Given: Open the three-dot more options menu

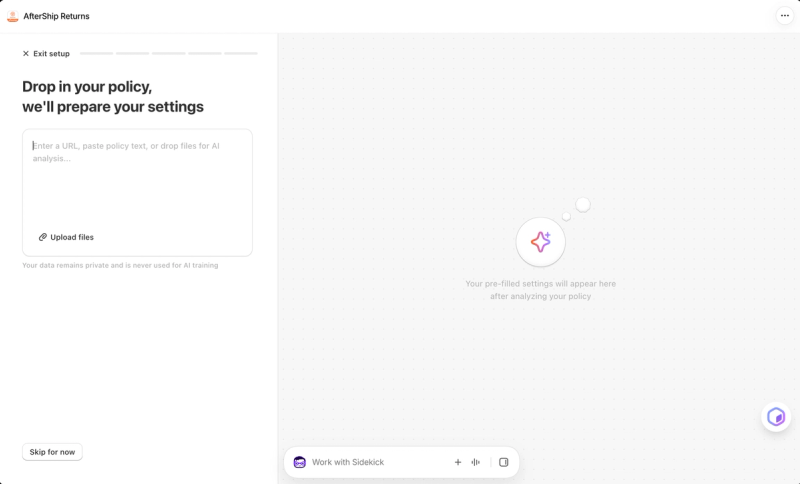Looking at the screenshot, I should (785, 16).
